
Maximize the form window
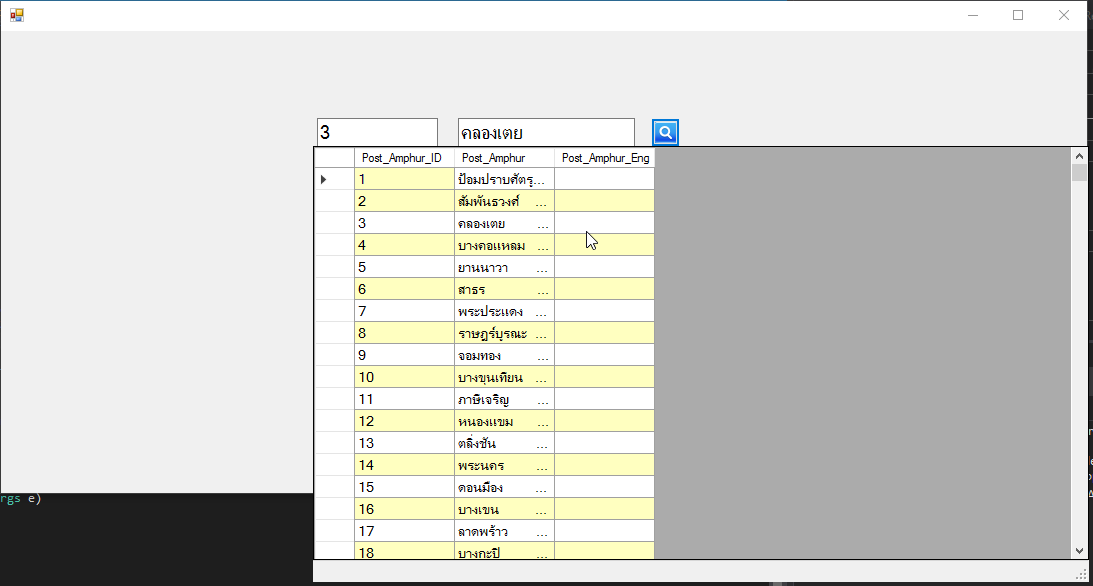(1018, 15)
